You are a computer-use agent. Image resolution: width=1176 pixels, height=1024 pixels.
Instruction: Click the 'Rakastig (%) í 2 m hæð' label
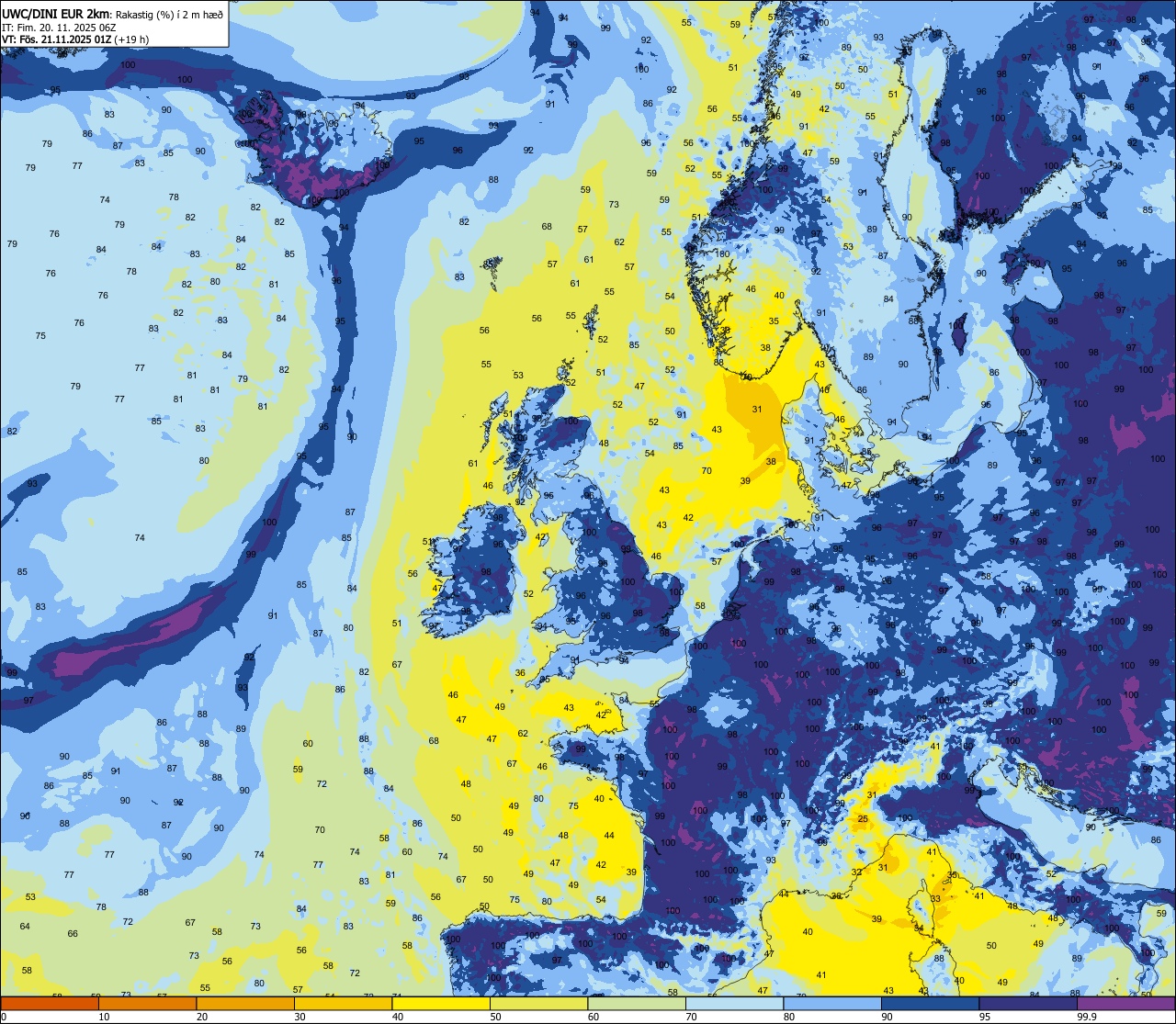pos(168,14)
